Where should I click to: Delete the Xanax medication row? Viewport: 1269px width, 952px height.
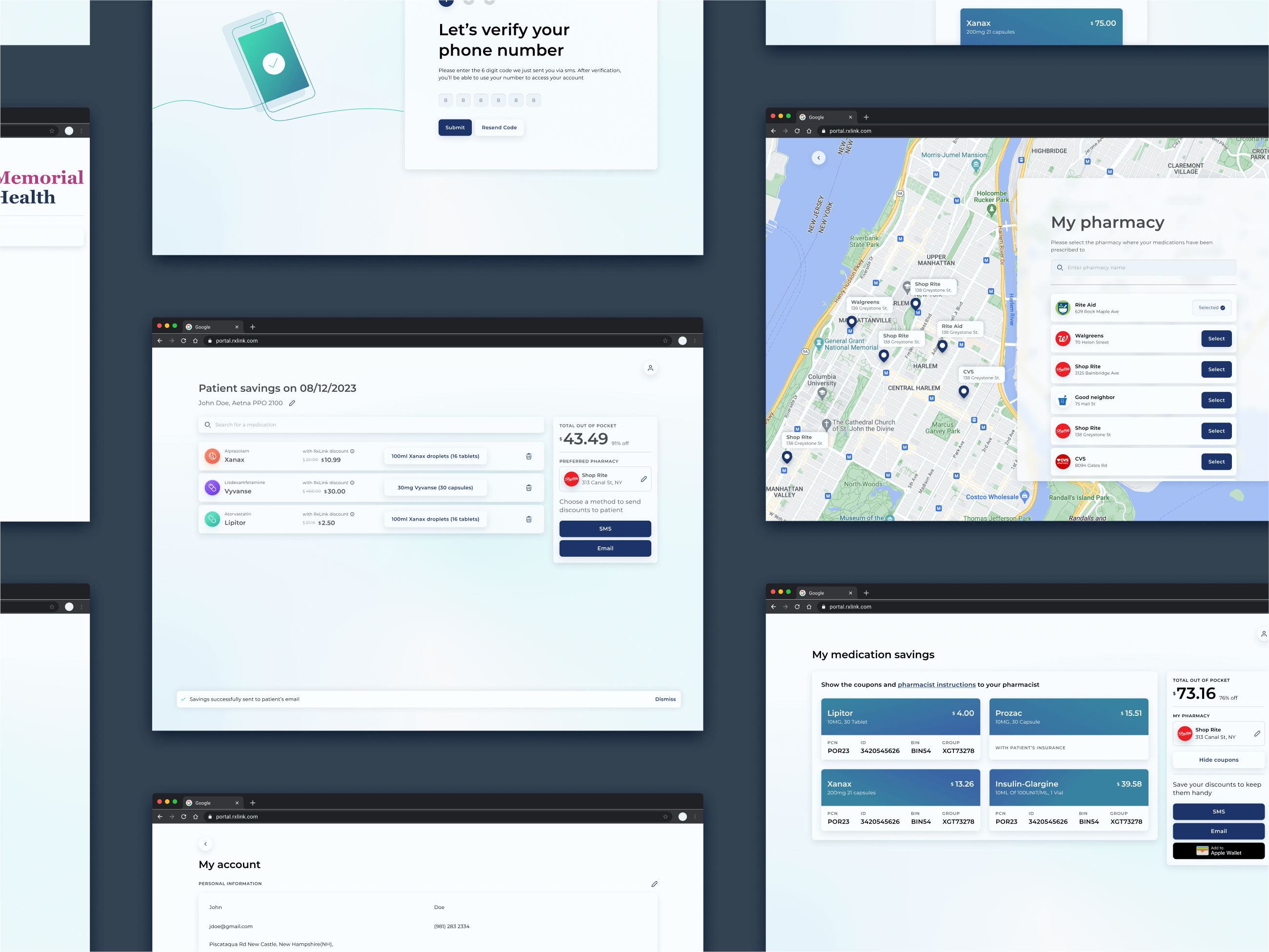click(x=528, y=456)
